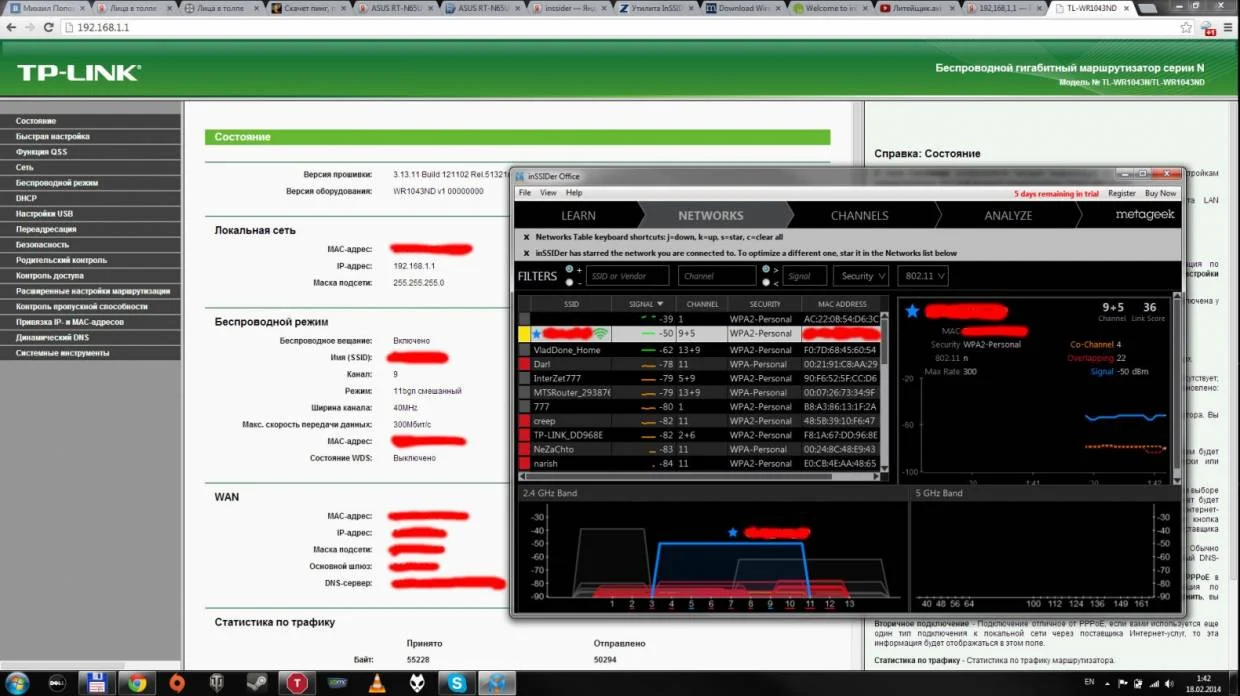The height and width of the screenshot is (696, 1240).
Task: Open the Security filter dropdown
Action: tap(862, 276)
